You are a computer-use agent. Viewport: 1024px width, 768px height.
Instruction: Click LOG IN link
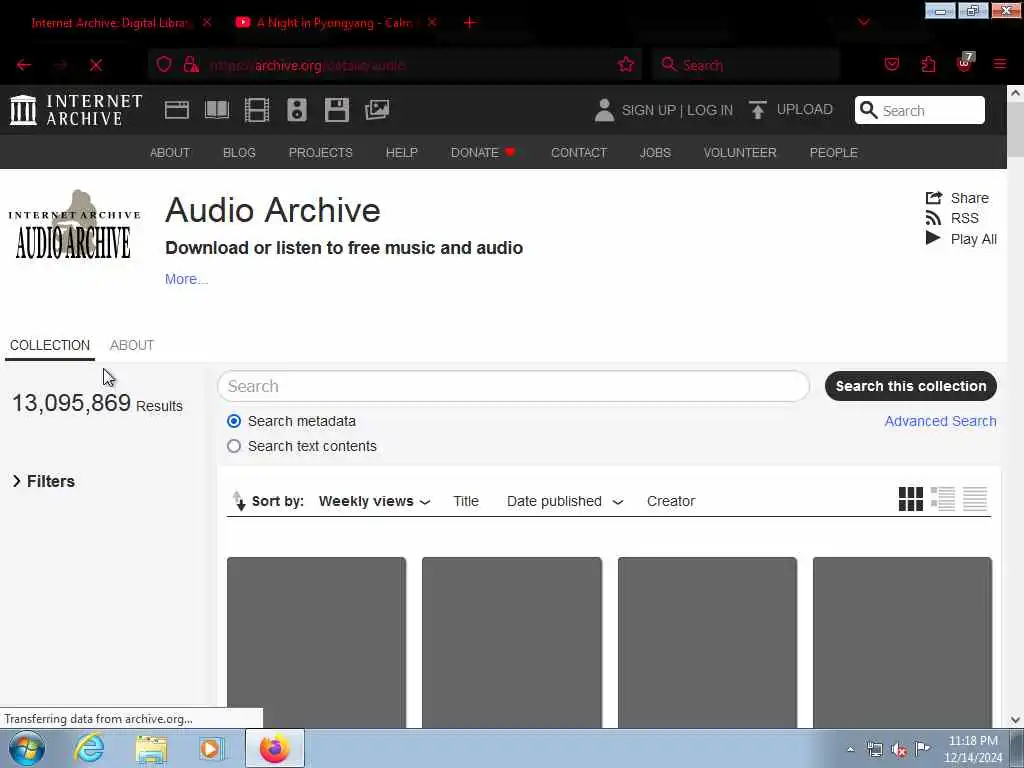[x=710, y=110]
